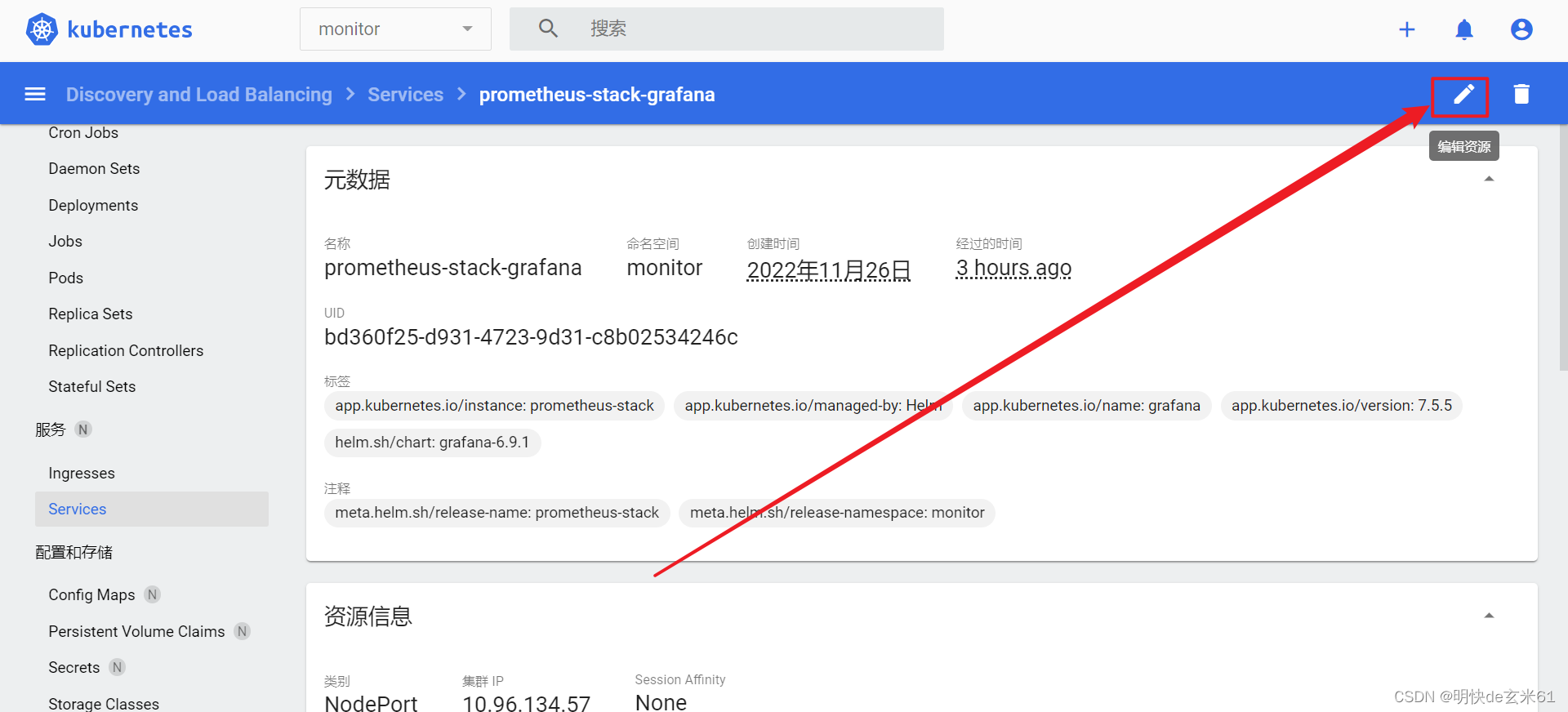Click the app.kubernetes.io/name: grafana chip
Image resolution: width=1568 pixels, height=712 pixels.
tap(1086, 406)
